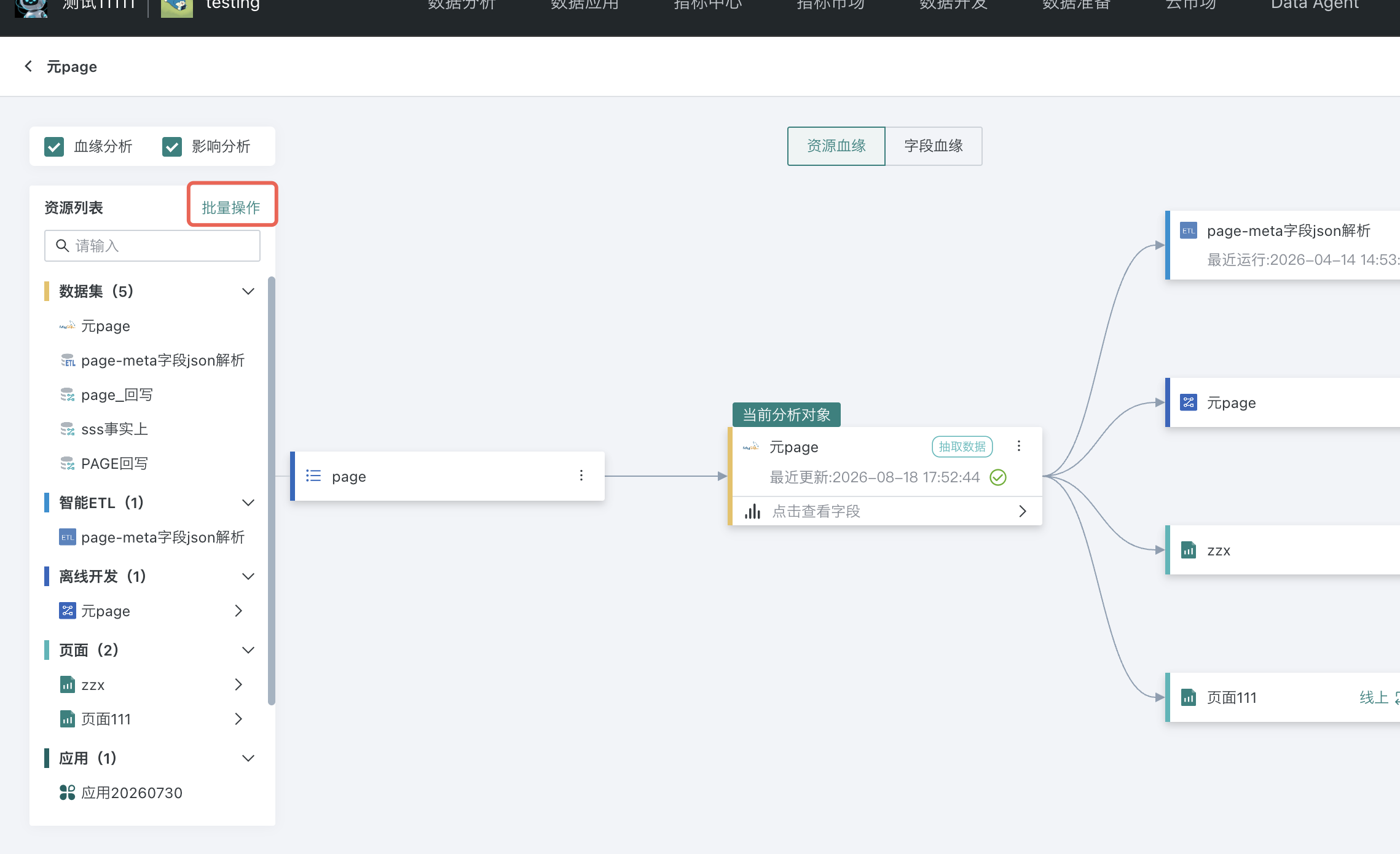Click ETL icon on page-meta字段json解析 node

[1189, 231]
